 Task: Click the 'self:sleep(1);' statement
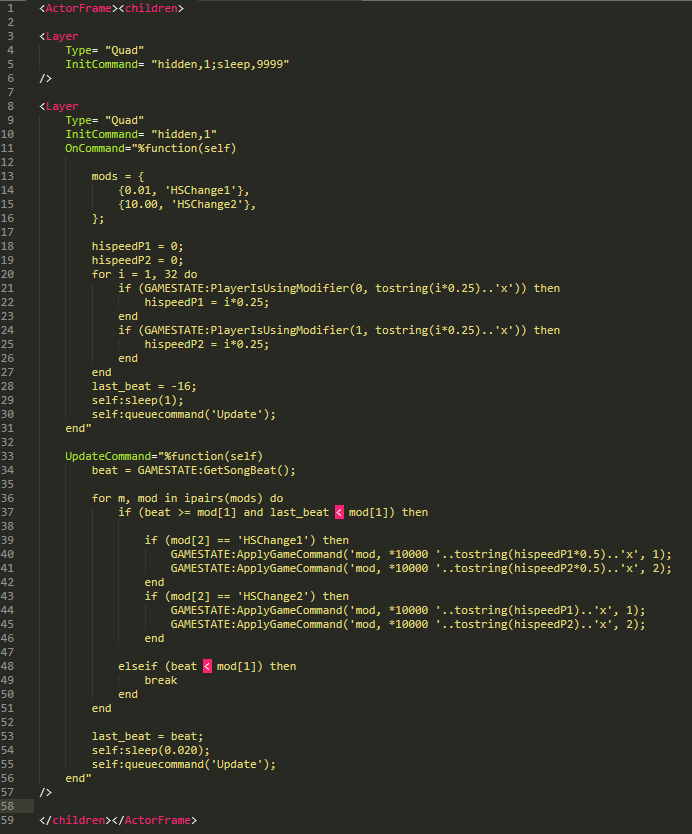137,401
